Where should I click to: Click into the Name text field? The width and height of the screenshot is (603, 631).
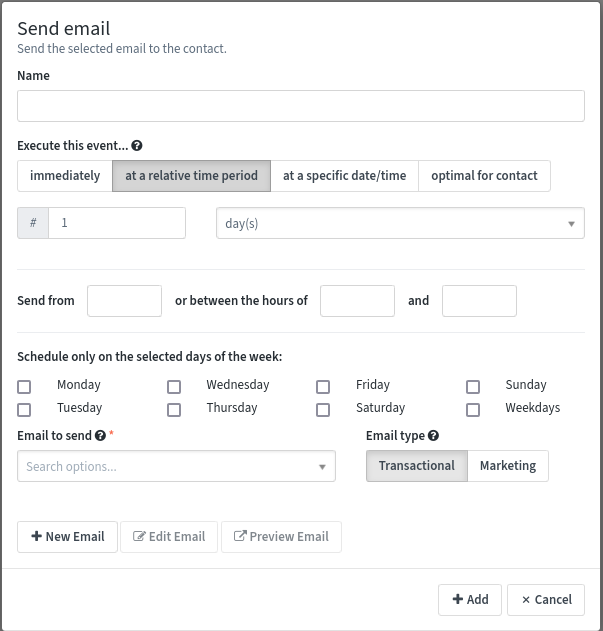click(301, 106)
